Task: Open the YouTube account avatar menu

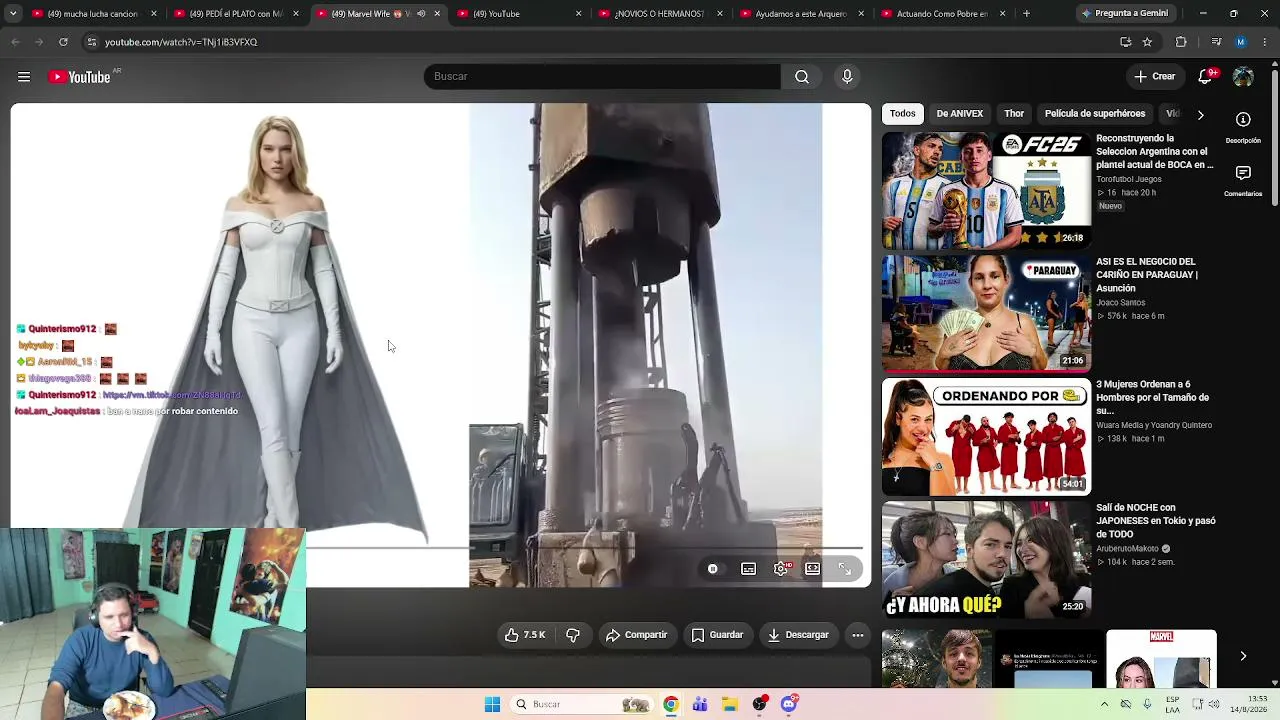Action: click(1243, 77)
